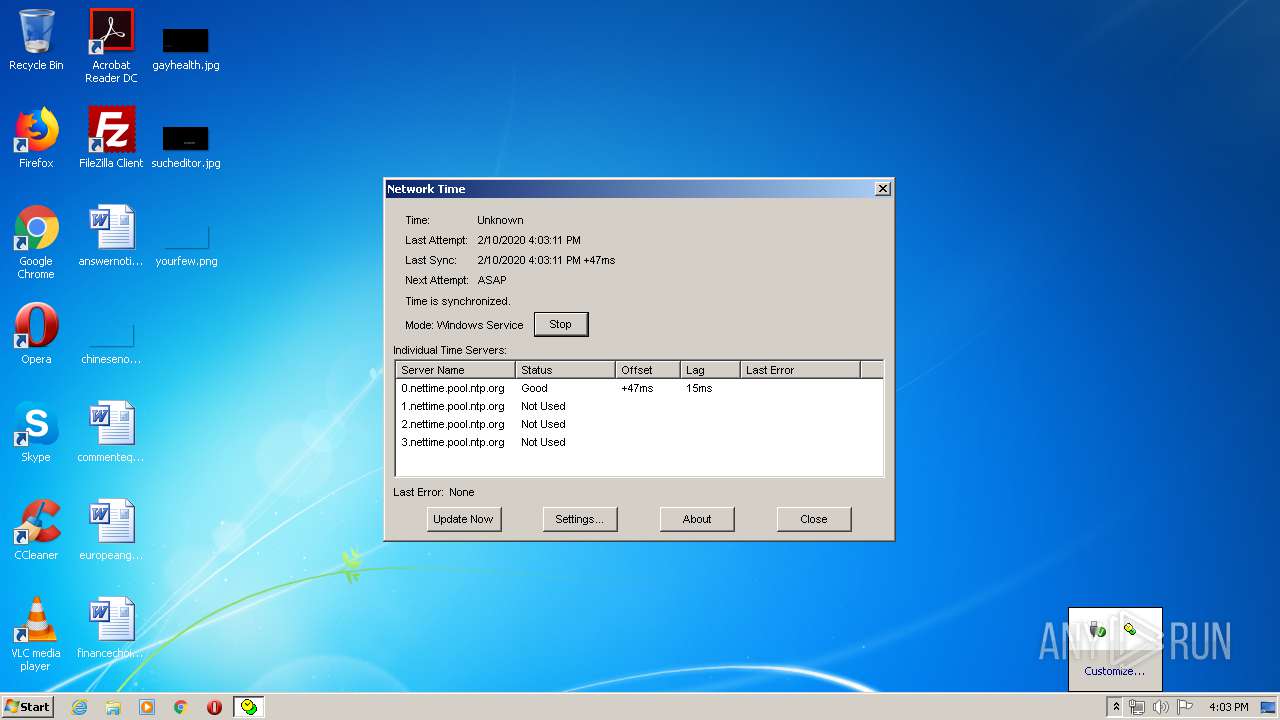This screenshot has width=1280, height=720.
Task: Open the Recycle Bin desktop icon
Action: point(36,40)
